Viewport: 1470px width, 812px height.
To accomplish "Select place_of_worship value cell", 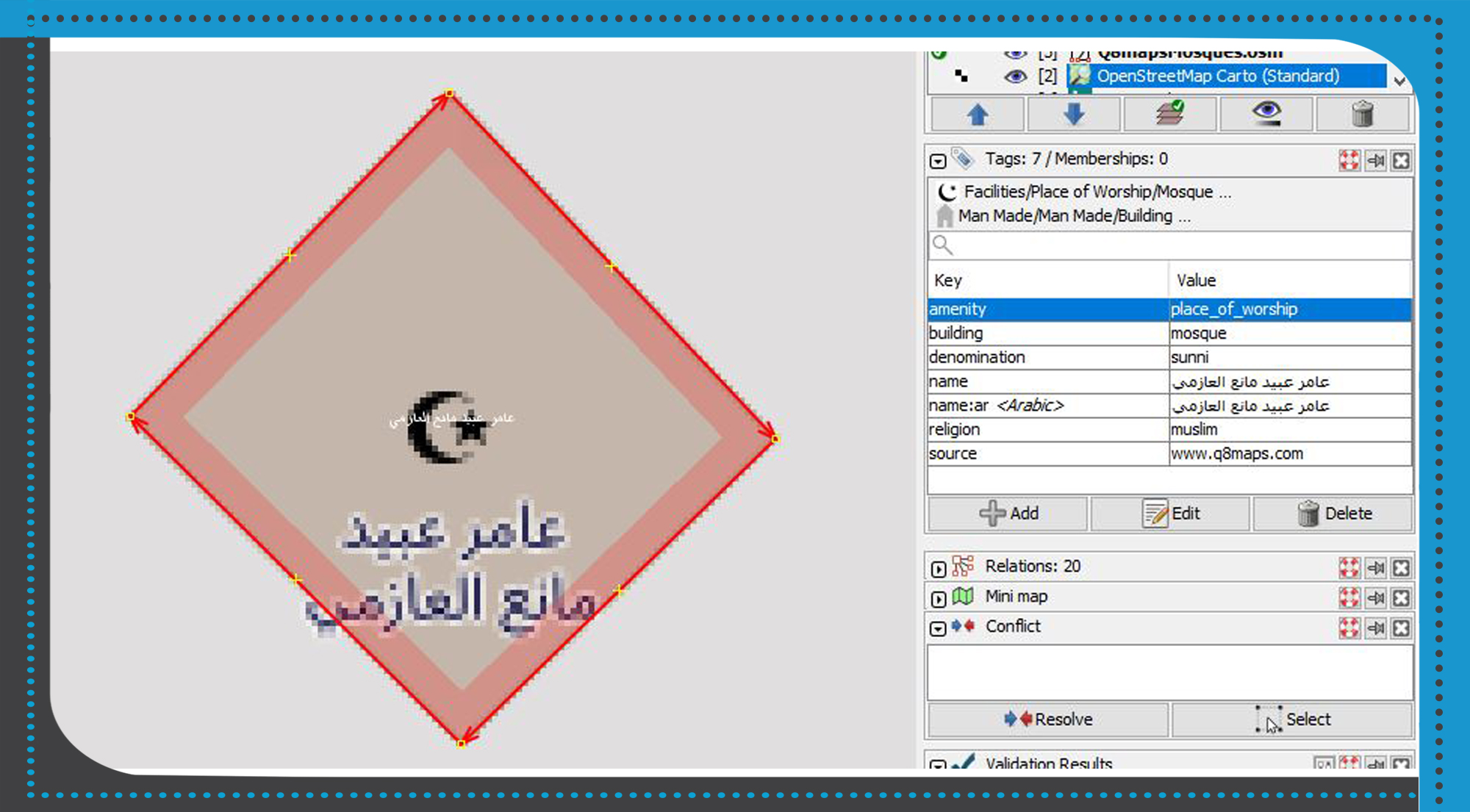I will pyautogui.click(x=1290, y=309).
